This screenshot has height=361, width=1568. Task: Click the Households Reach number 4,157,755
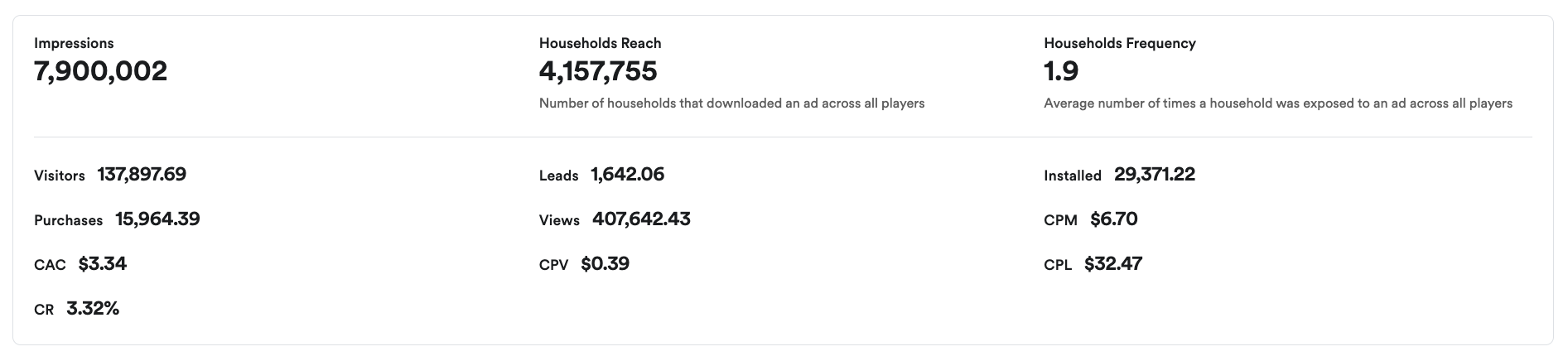[598, 71]
